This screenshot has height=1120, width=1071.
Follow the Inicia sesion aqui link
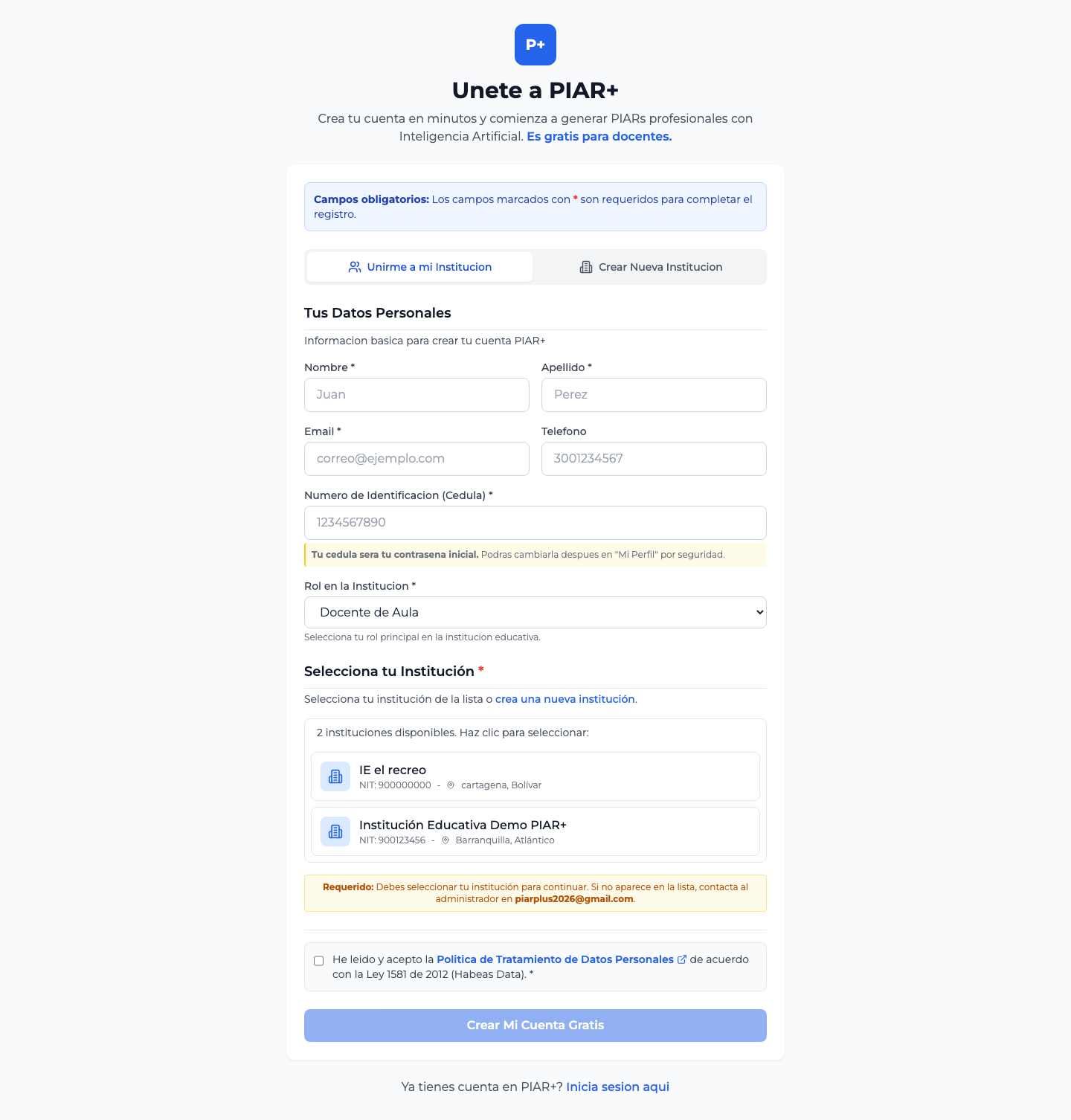617,1087
